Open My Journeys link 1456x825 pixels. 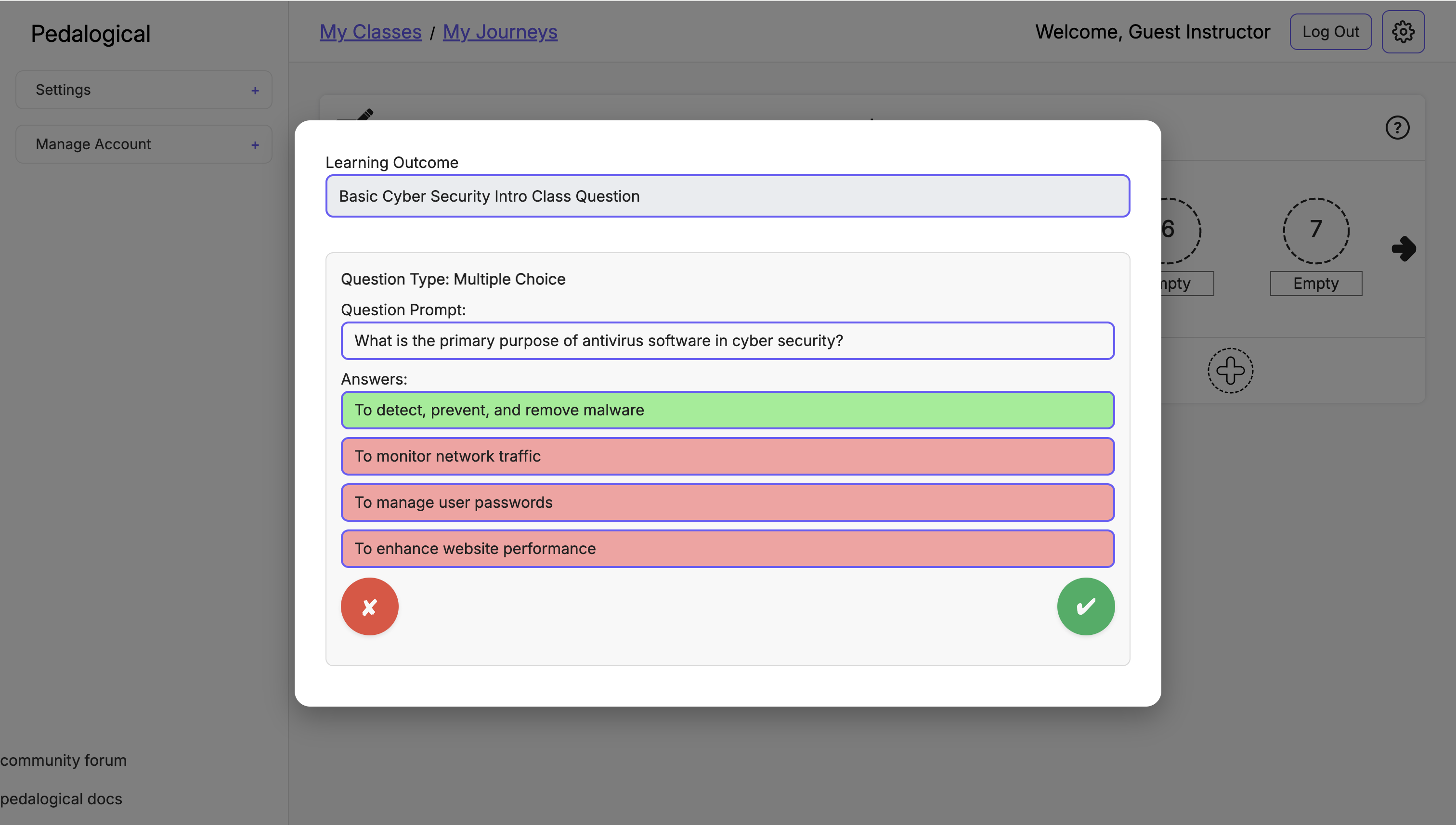pos(500,32)
